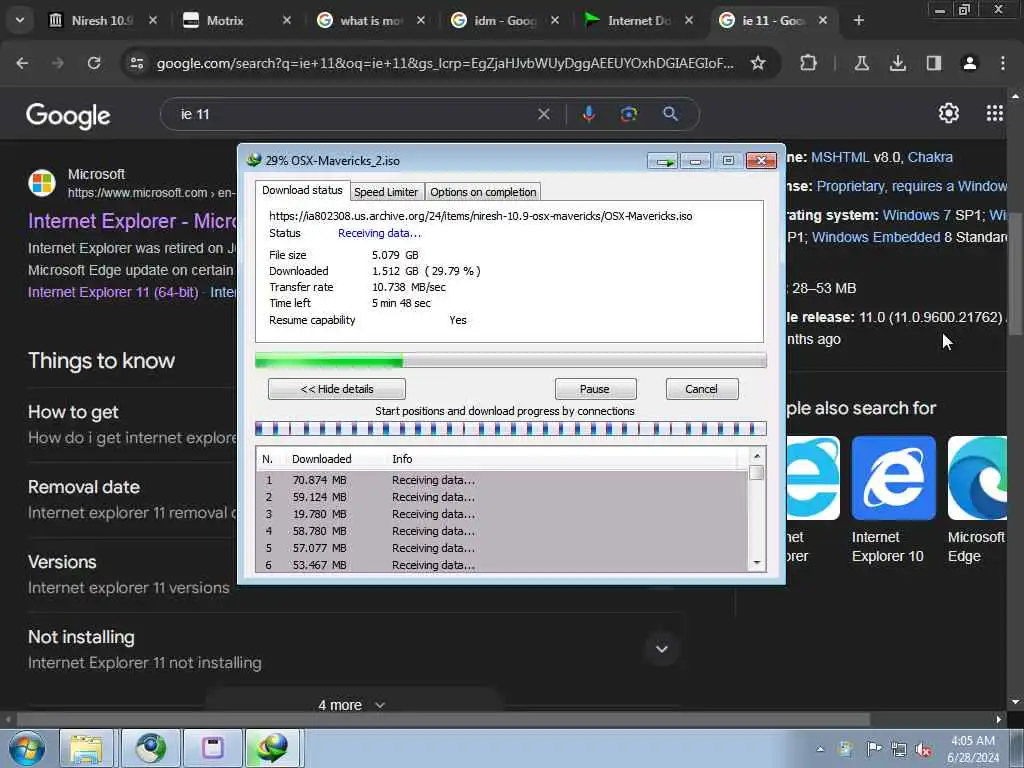Toggle Chrome side panel icon

coord(933,63)
